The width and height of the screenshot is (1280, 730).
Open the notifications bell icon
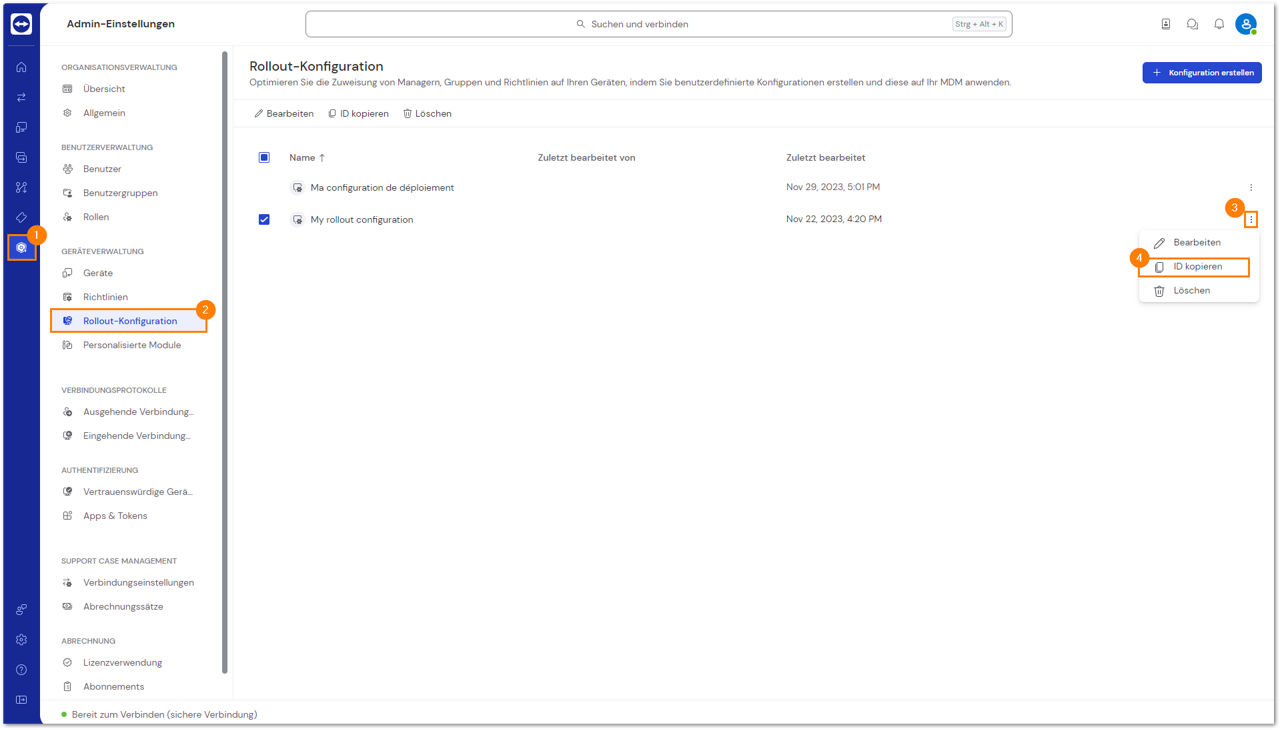tap(1219, 24)
